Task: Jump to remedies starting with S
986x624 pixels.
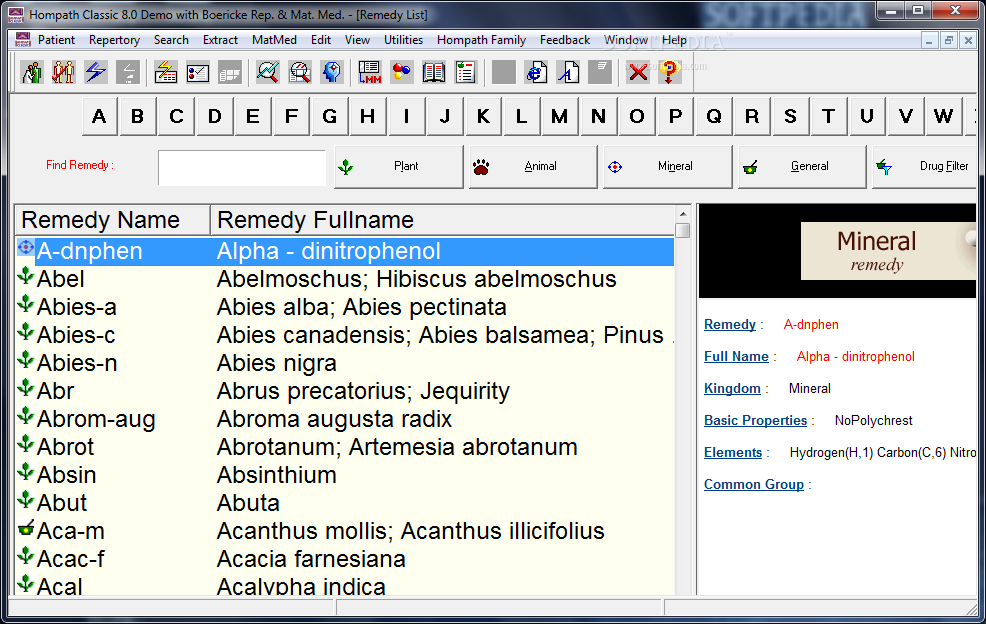Action: click(x=790, y=116)
